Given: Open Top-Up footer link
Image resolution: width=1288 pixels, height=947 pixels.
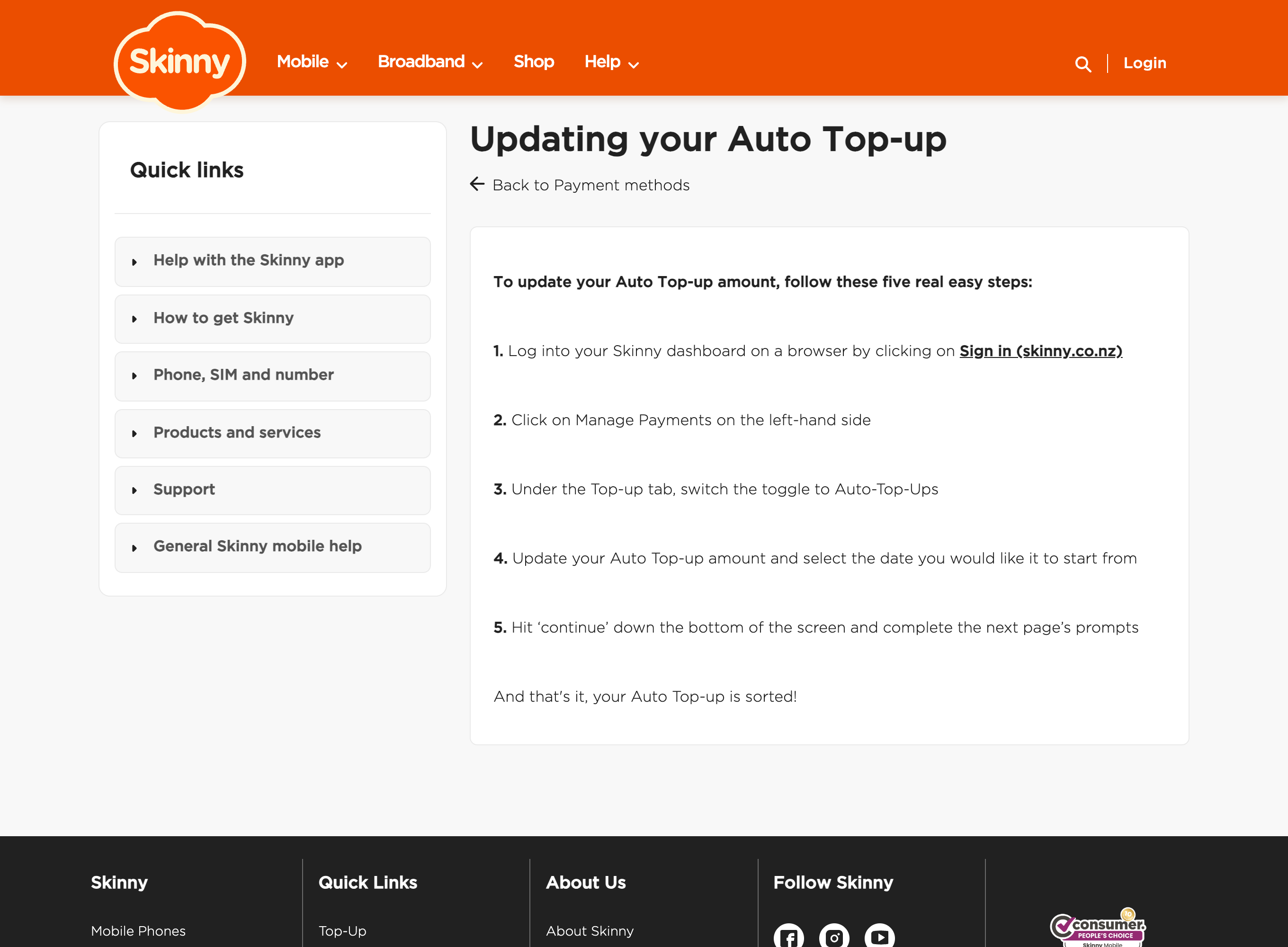Looking at the screenshot, I should pyautogui.click(x=342, y=930).
